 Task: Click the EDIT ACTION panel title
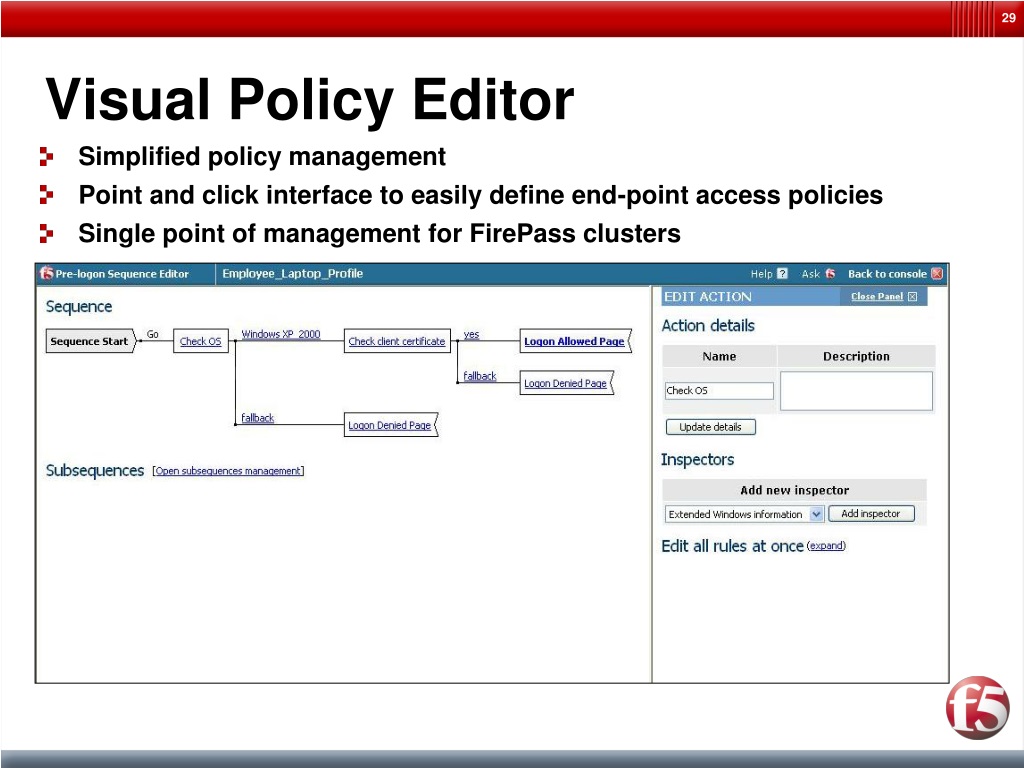coord(708,296)
